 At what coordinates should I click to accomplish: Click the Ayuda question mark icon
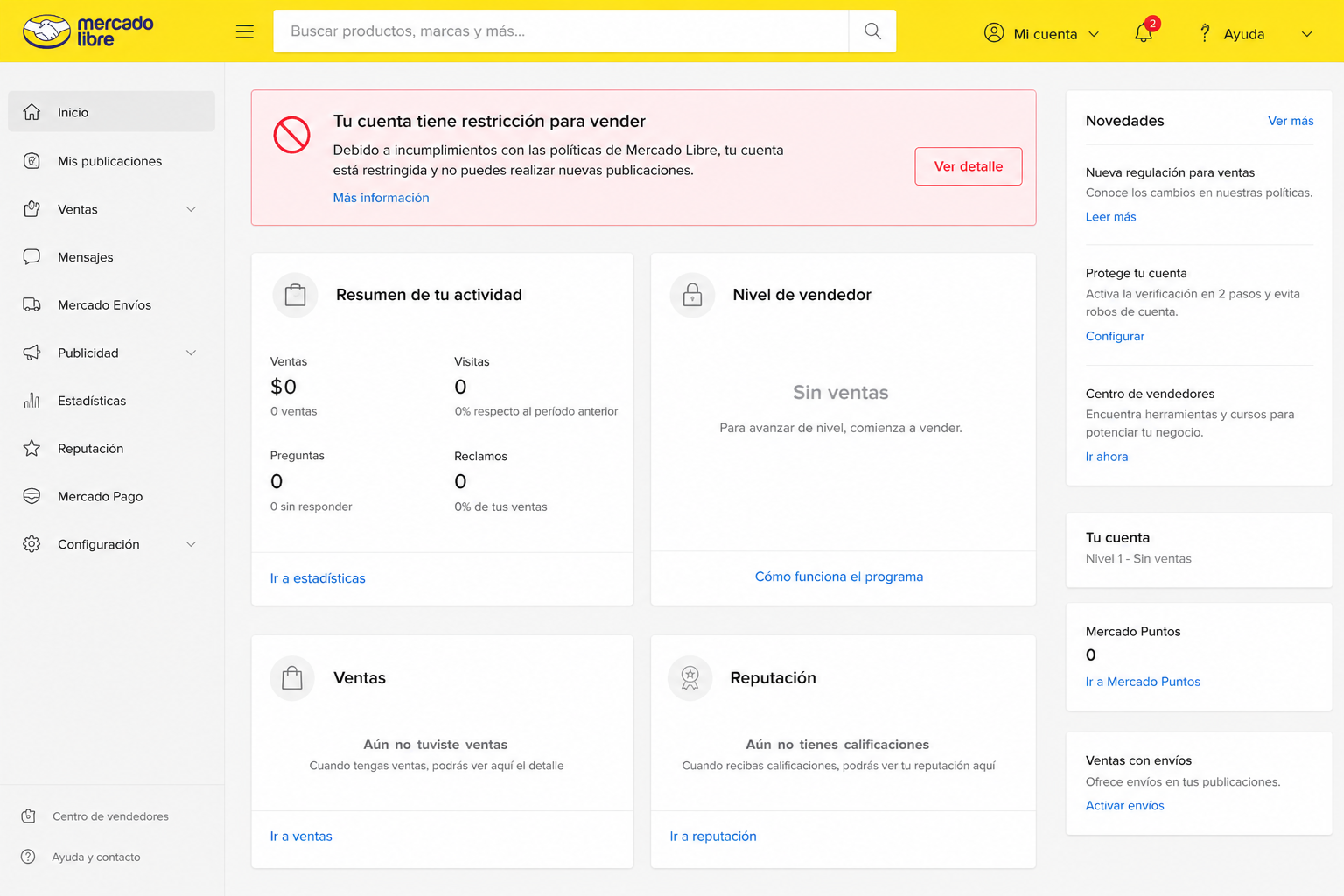coord(1205,33)
